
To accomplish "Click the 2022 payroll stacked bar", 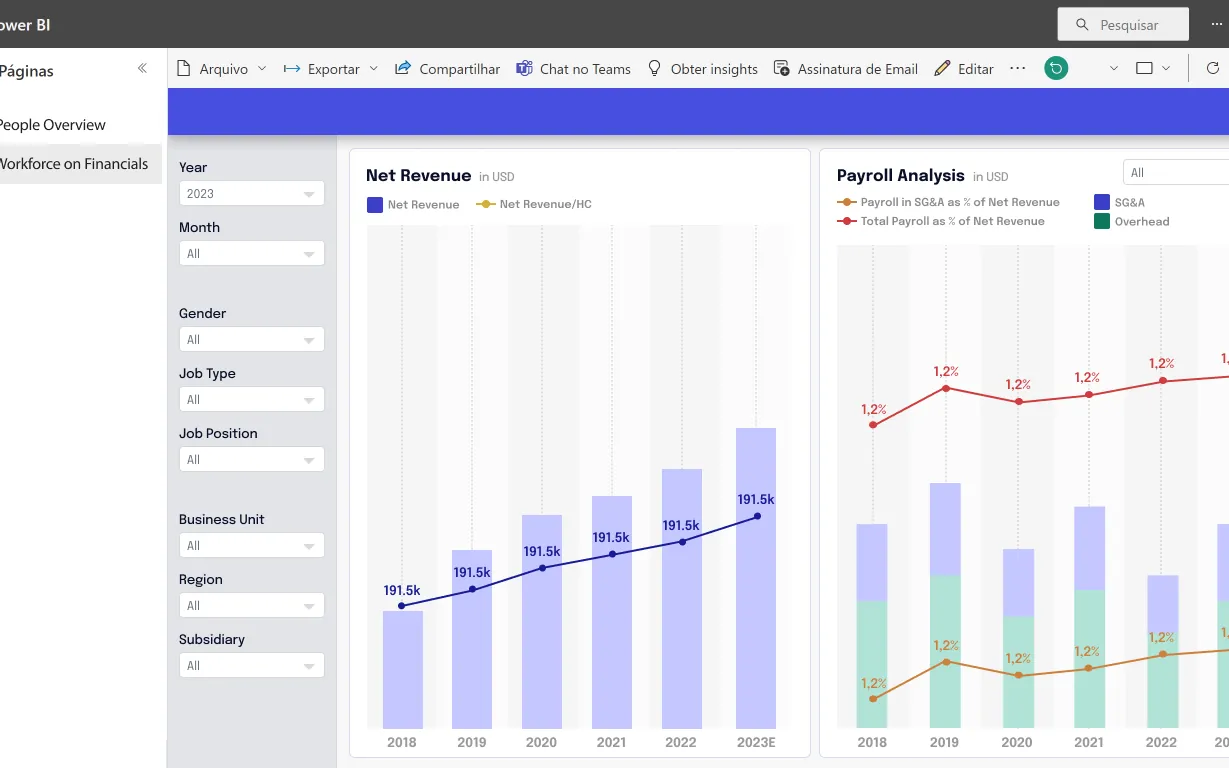I will tap(1163, 652).
